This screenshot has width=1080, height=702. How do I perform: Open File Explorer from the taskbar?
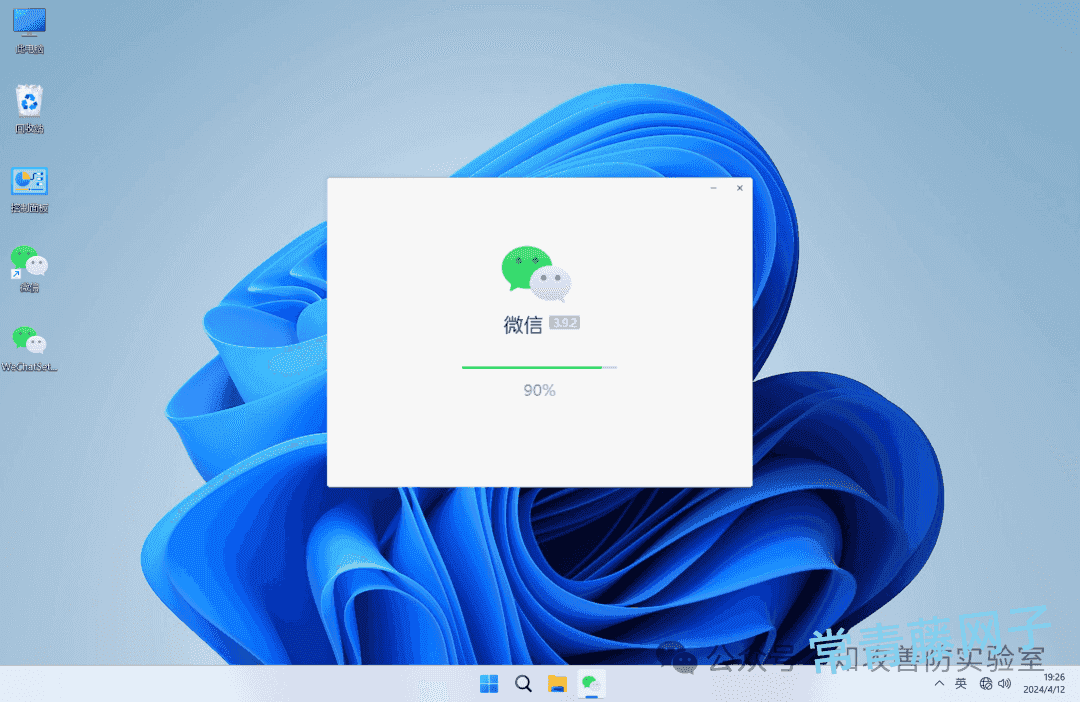click(x=557, y=683)
